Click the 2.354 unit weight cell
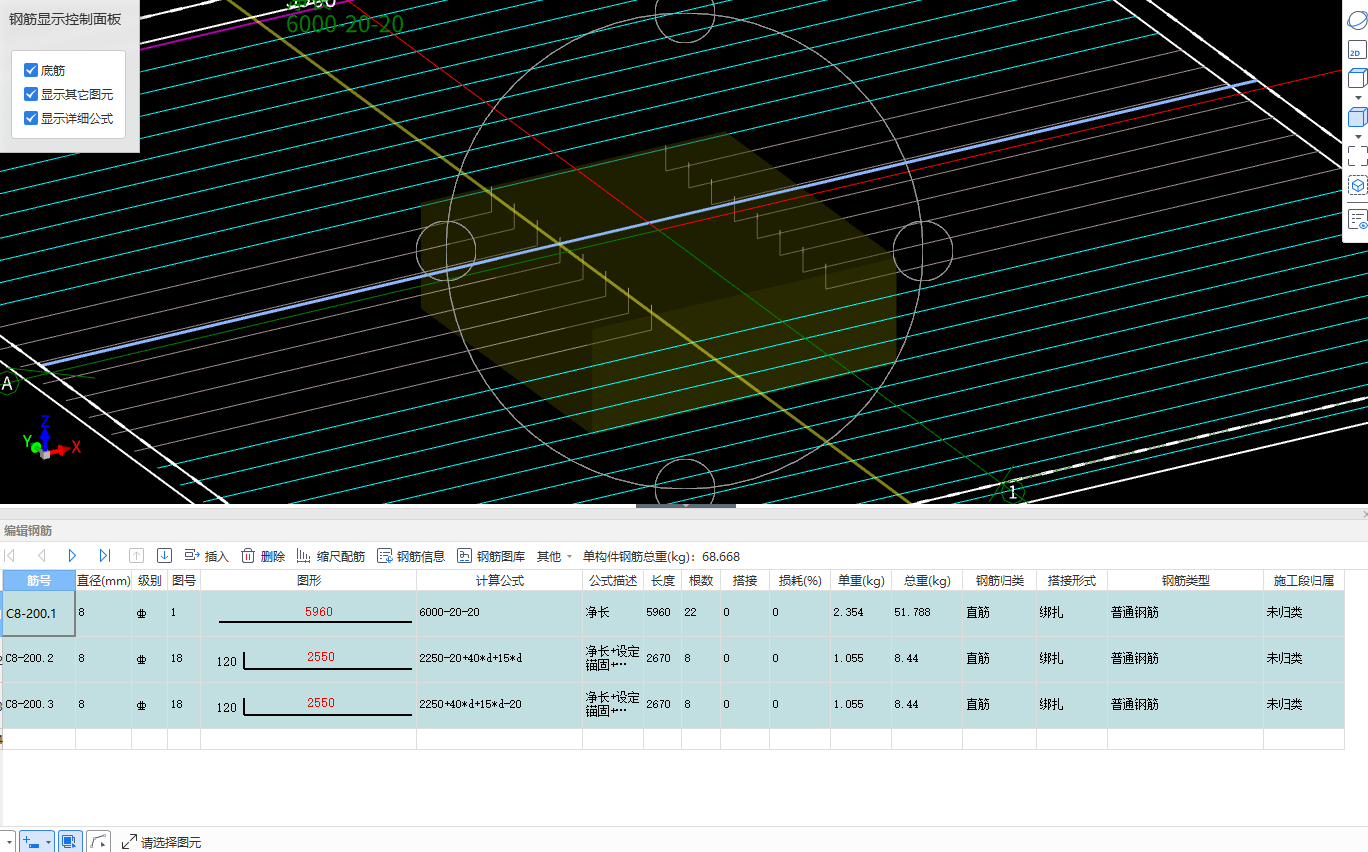Image resolution: width=1368 pixels, height=852 pixels. point(861,613)
